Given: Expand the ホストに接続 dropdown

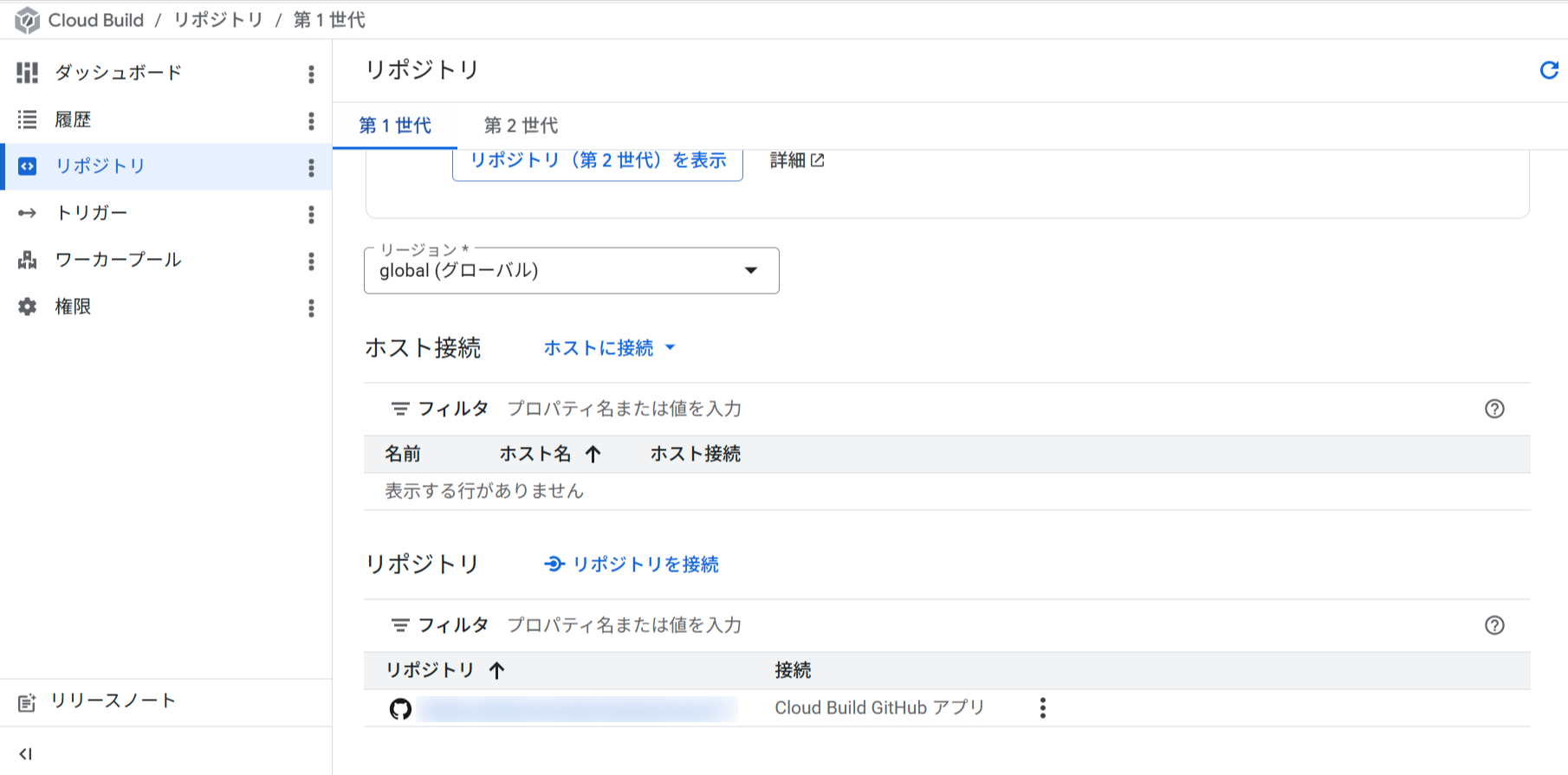Looking at the screenshot, I should pos(610,348).
